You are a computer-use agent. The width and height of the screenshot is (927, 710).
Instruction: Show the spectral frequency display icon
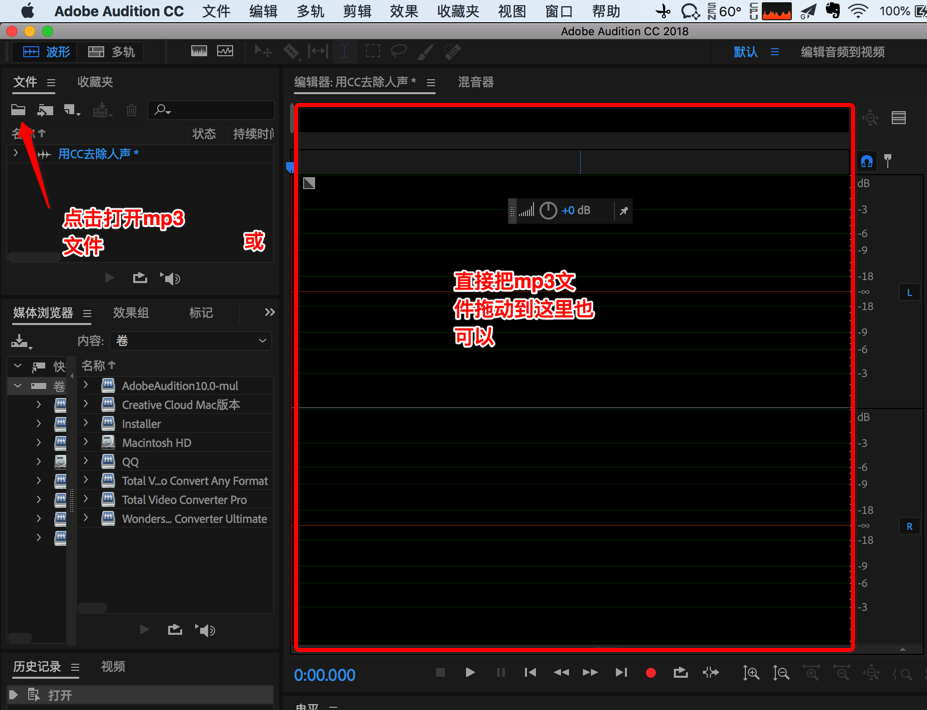tap(199, 51)
